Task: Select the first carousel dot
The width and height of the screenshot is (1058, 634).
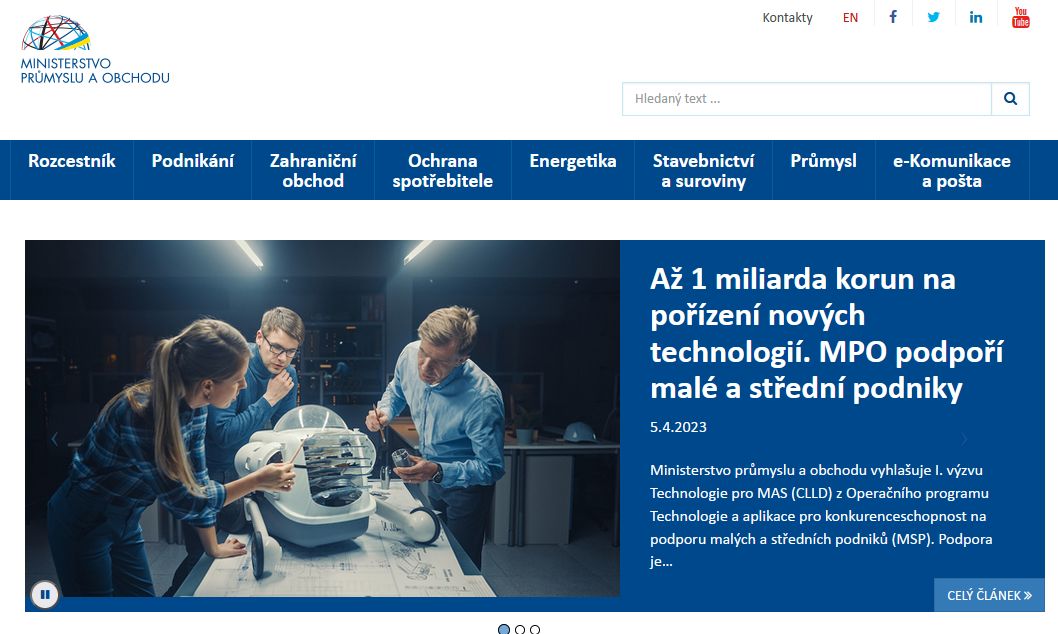Action: 503,629
